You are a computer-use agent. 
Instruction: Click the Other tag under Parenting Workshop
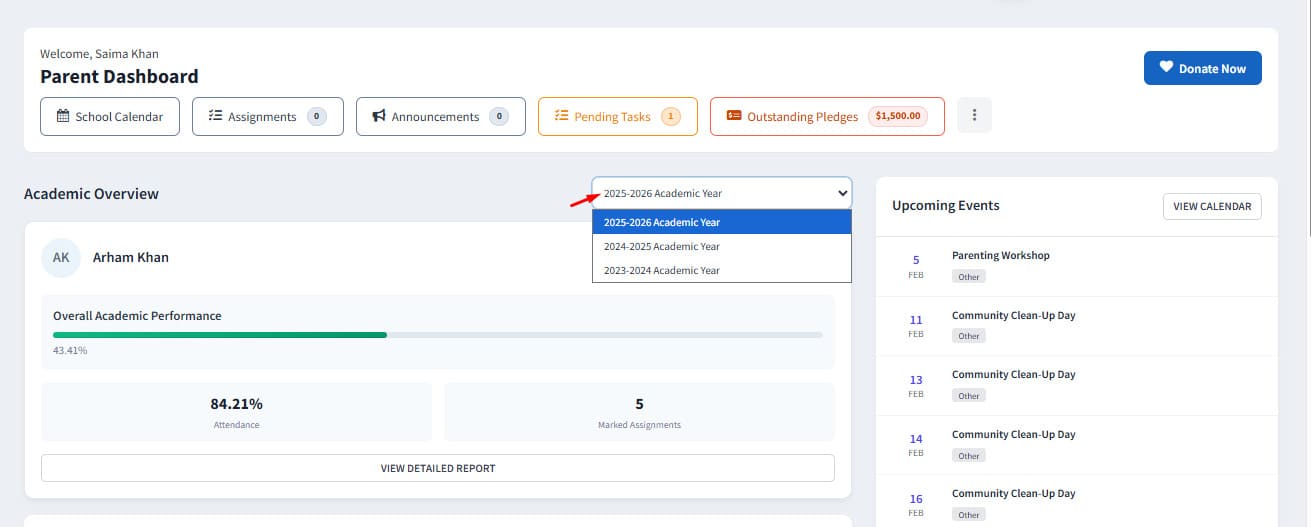[969, 276]
